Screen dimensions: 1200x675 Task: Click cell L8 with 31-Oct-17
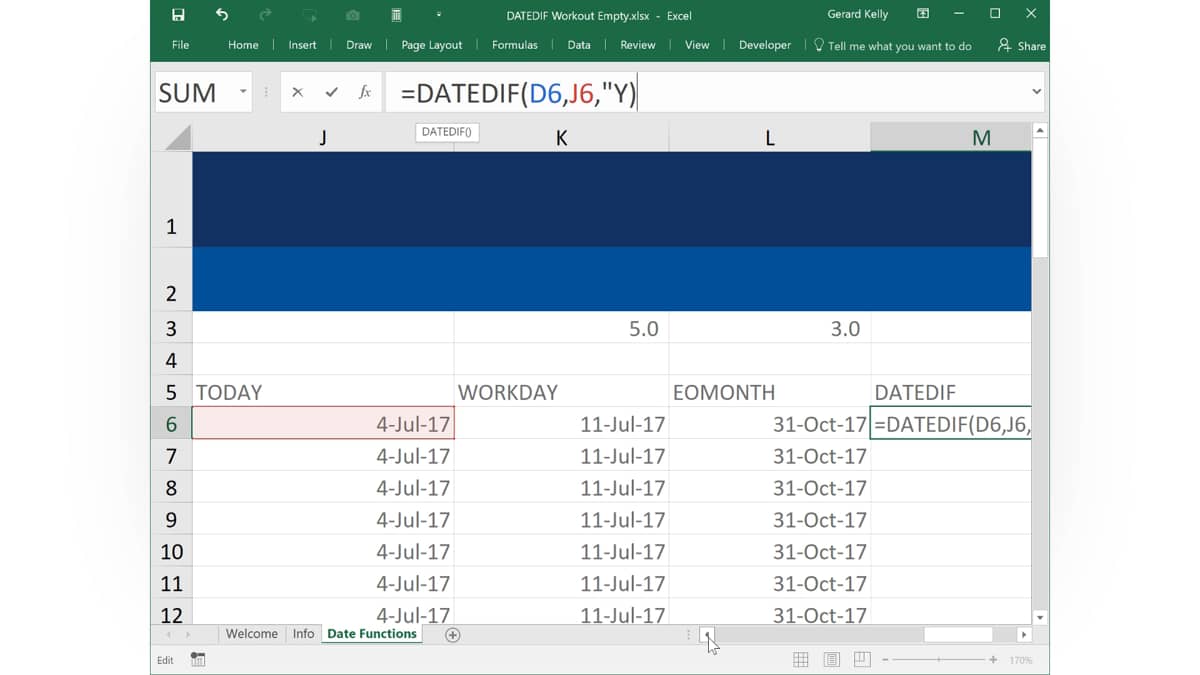coord(770,488)
